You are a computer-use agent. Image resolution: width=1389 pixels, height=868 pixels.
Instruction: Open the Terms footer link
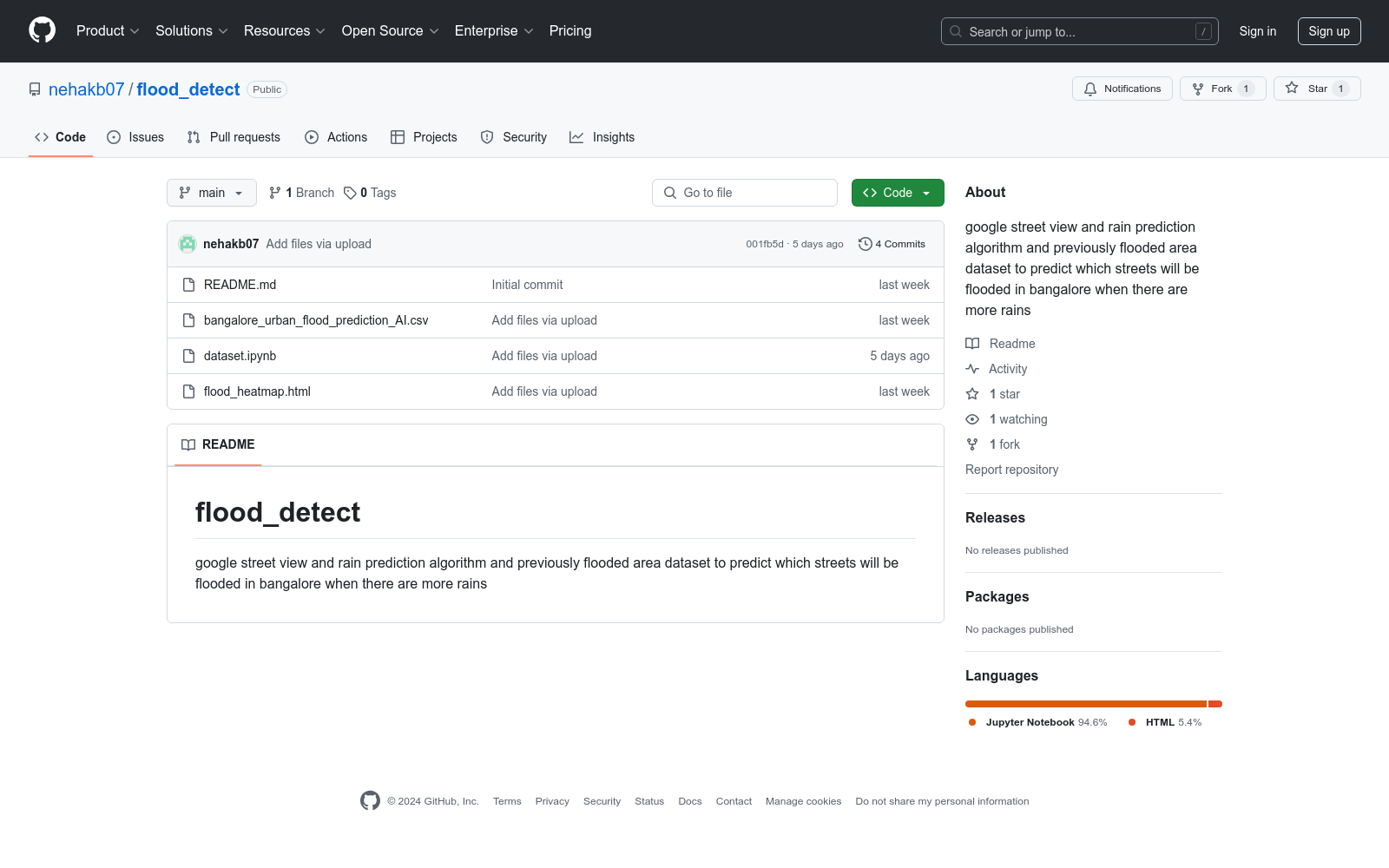coord(507,801)
